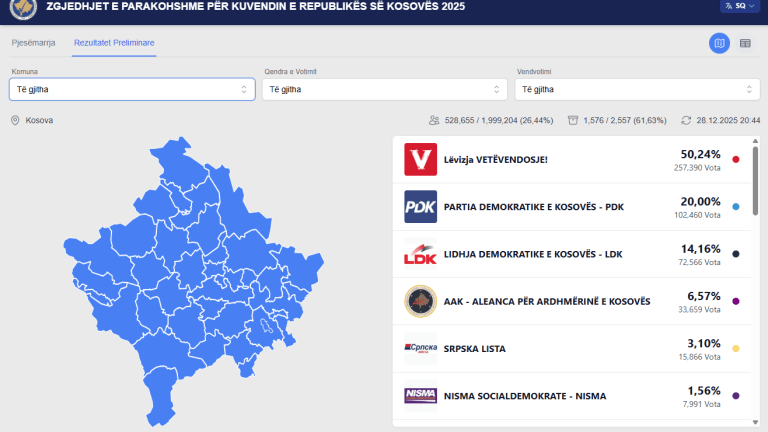Image resolution: width=768 pixels, height=432 pixels.
Task: Select the Rezultatet Preliminare tab
Action: pos(114,43)
